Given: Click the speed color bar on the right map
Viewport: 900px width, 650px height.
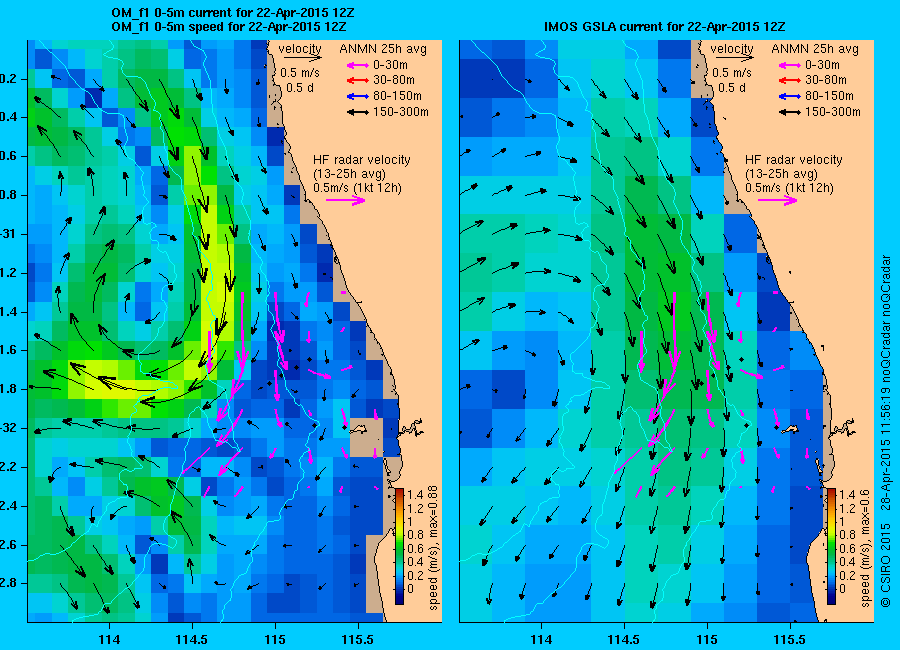Looking at the screenshot, I should click(x=831, y=546).
